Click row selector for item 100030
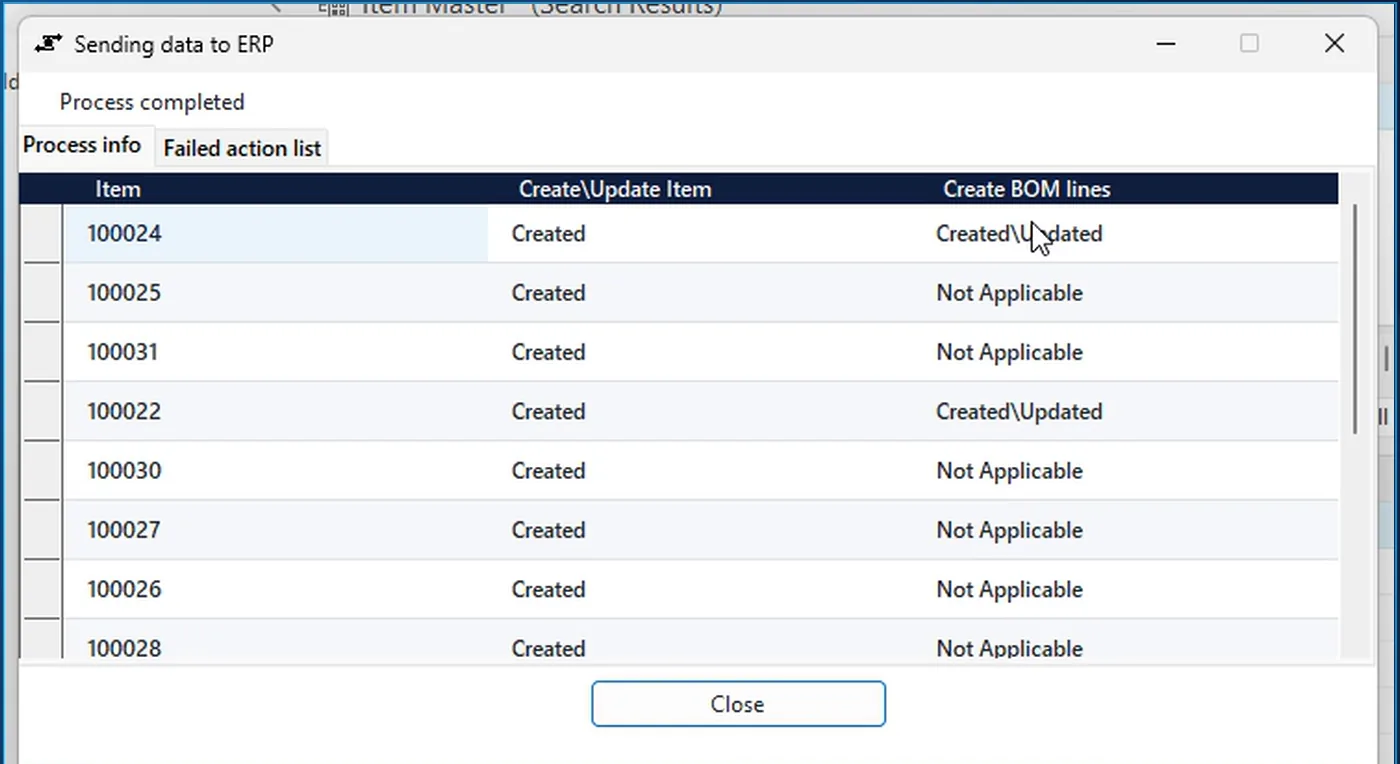This screenshot has height=764, width=1400. pos(42,470)
